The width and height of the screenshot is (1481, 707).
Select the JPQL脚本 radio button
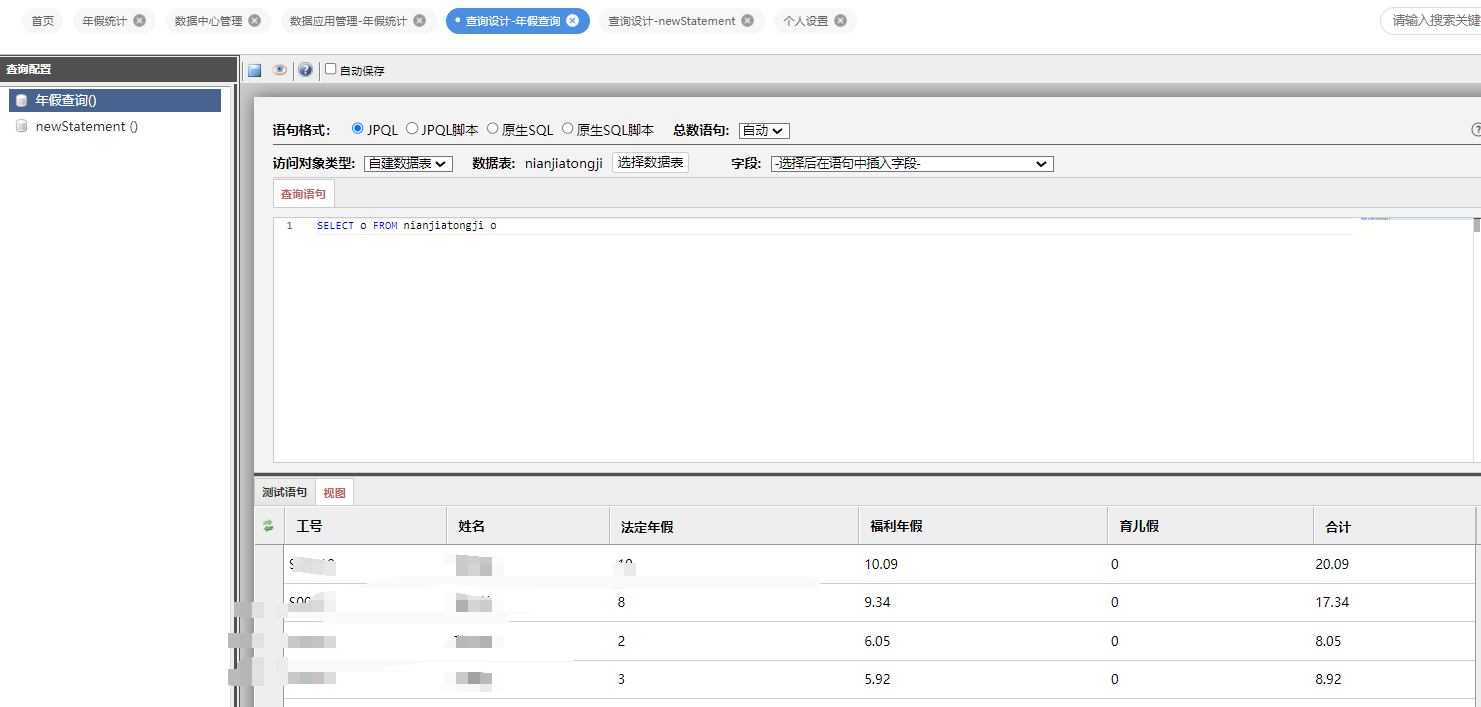[x=412, y=129]
